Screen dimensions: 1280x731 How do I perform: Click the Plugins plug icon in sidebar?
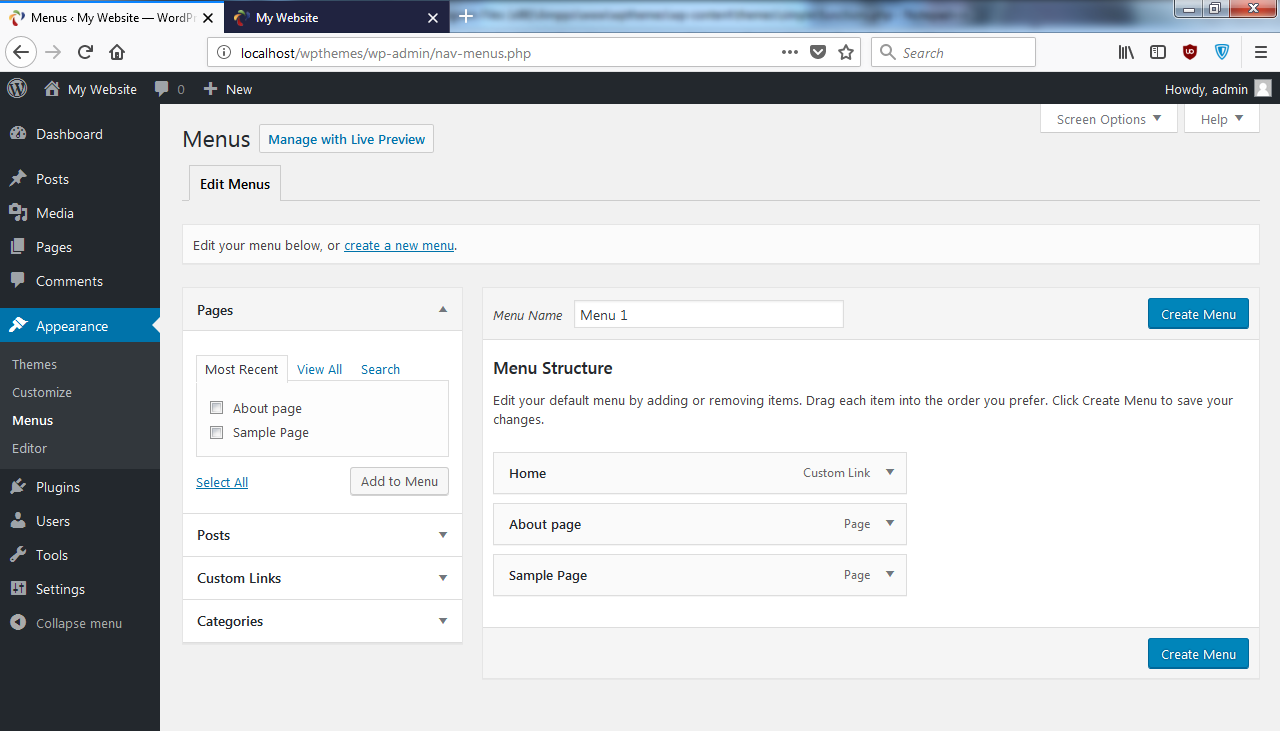tap(18, 487)
